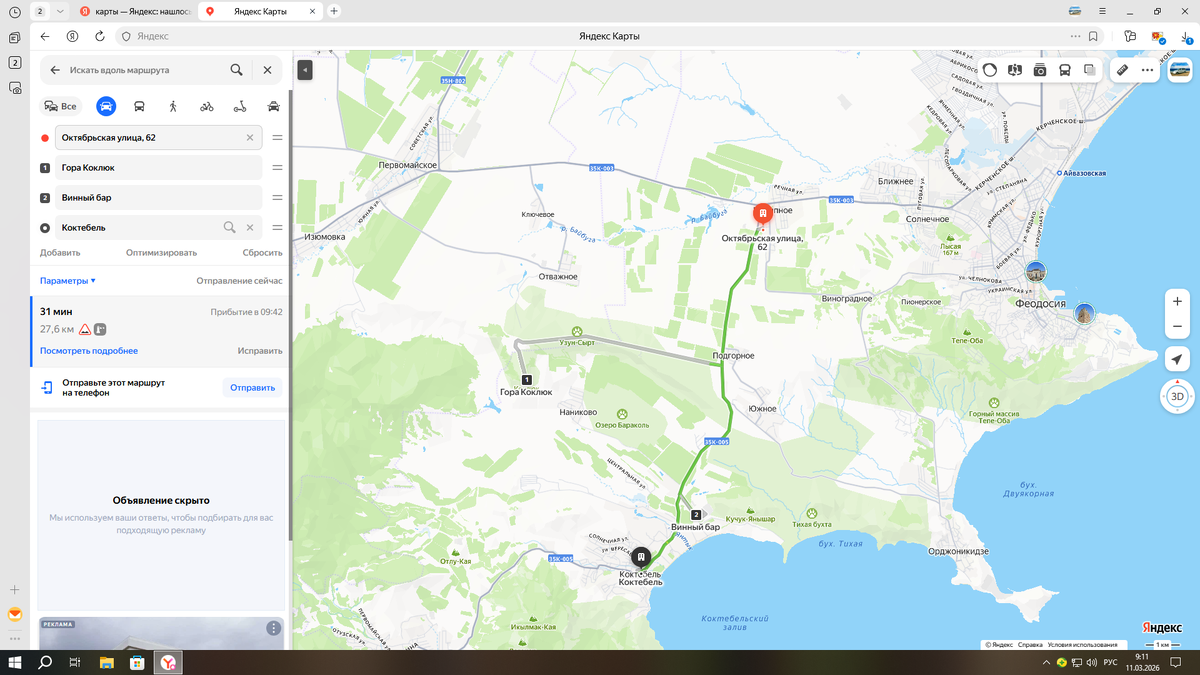Screen dimensions: 1200x675
Task: Close the route search panel
Action: point(267,70)
